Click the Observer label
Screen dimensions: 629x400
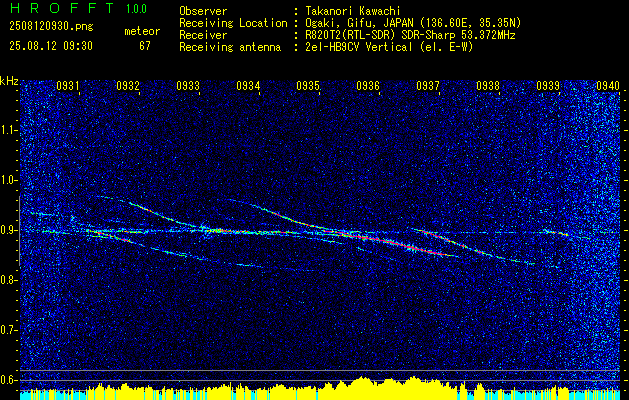pyautogui.click(x=203, y=12)
